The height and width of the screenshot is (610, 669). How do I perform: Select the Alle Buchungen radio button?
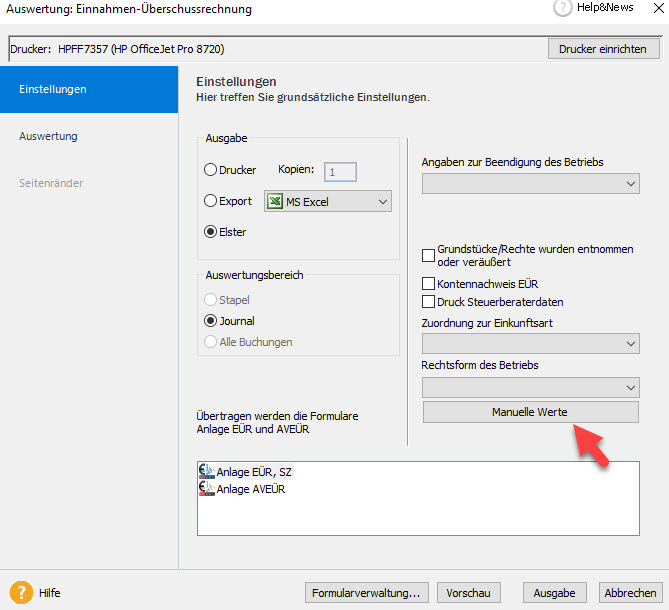(x=210, y=342)
